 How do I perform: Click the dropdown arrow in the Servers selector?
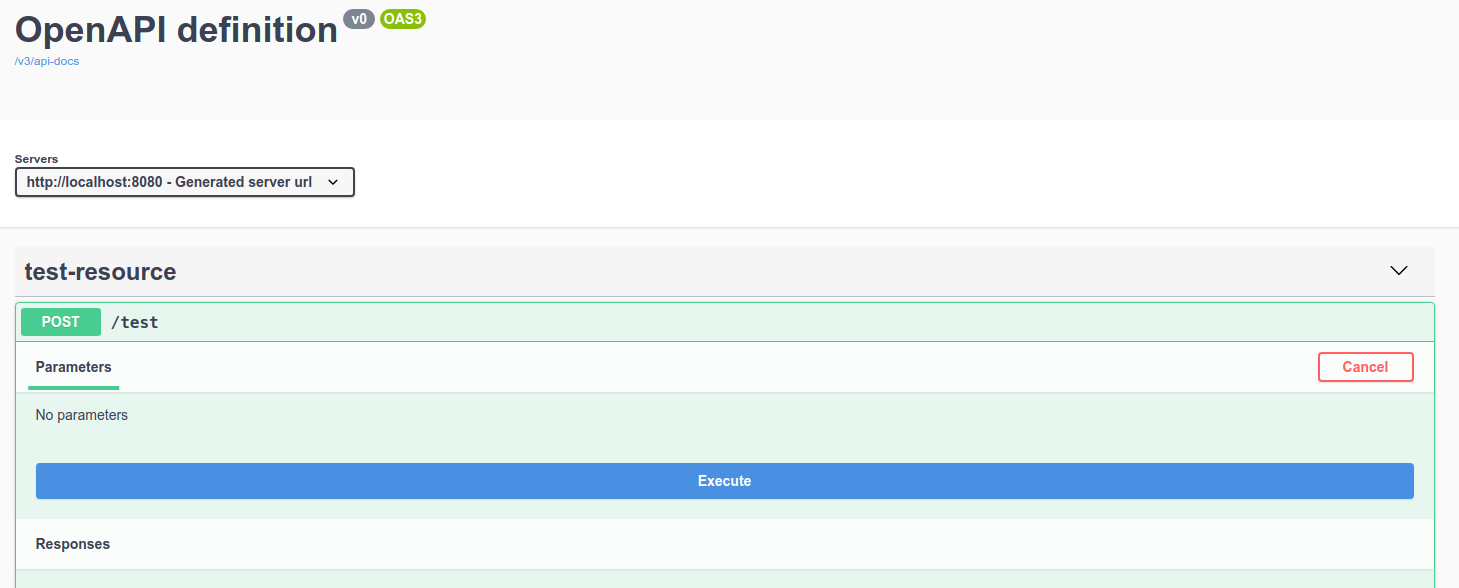(x=333, y=182)
